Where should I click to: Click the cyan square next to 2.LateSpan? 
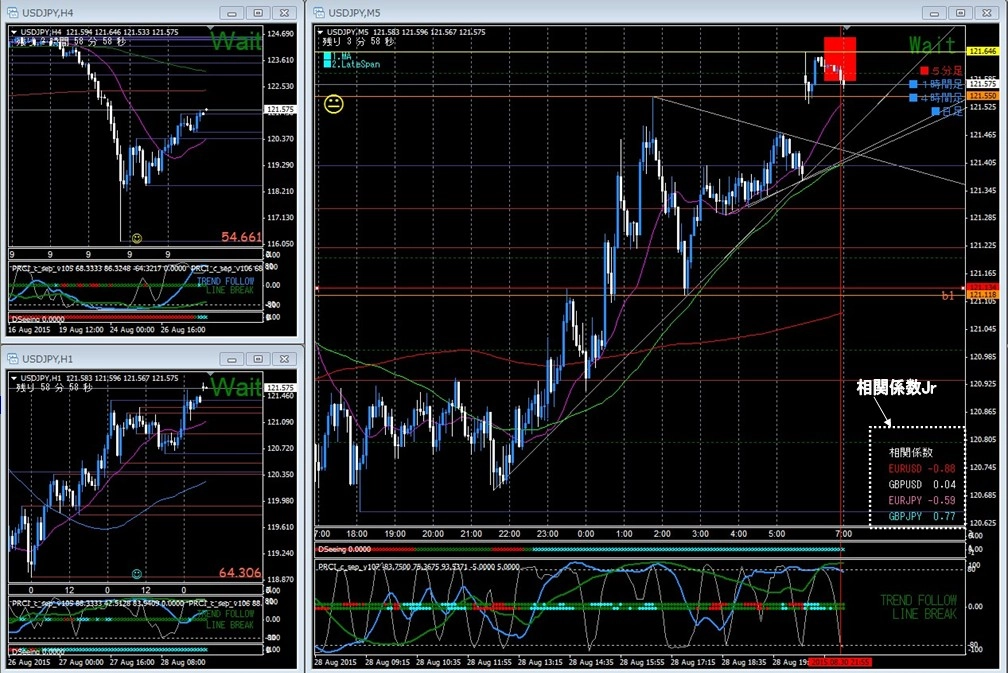(327, 64)
